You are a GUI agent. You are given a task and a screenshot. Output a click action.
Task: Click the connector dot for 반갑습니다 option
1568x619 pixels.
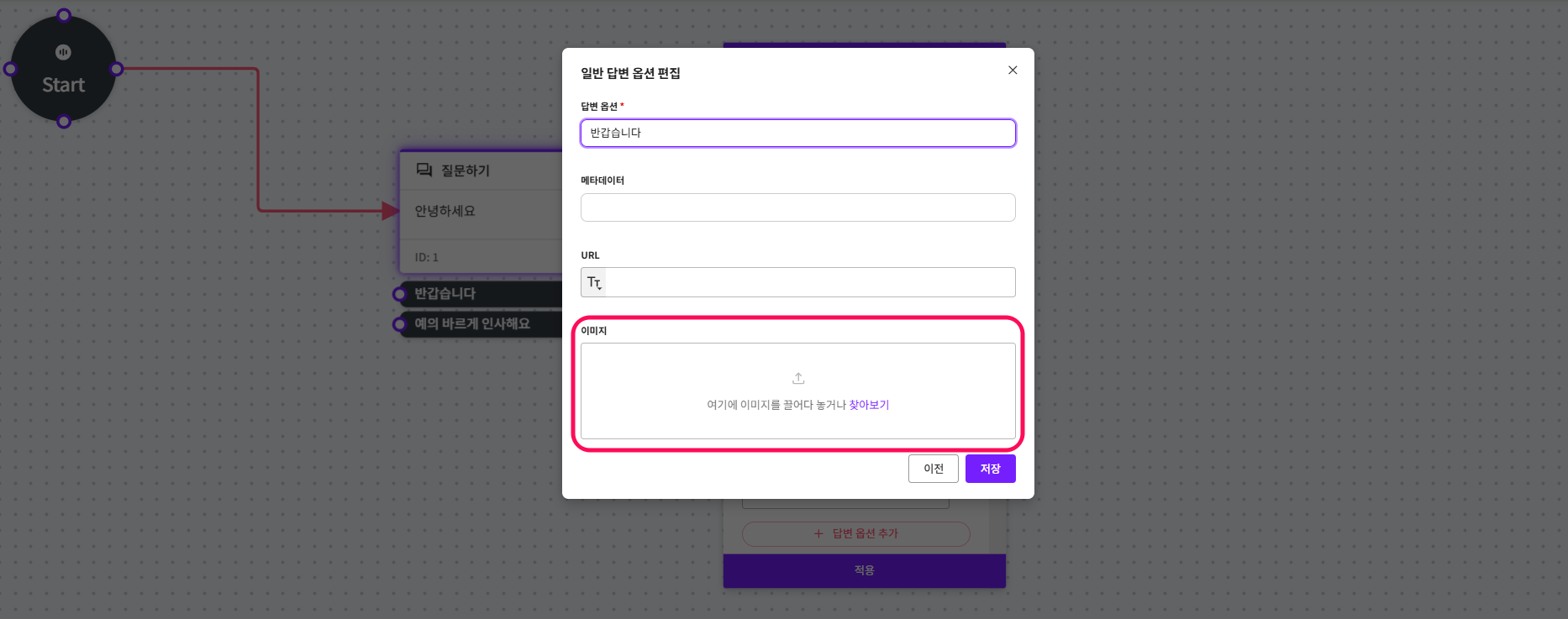pyautogui.click(x=400, y=294)
